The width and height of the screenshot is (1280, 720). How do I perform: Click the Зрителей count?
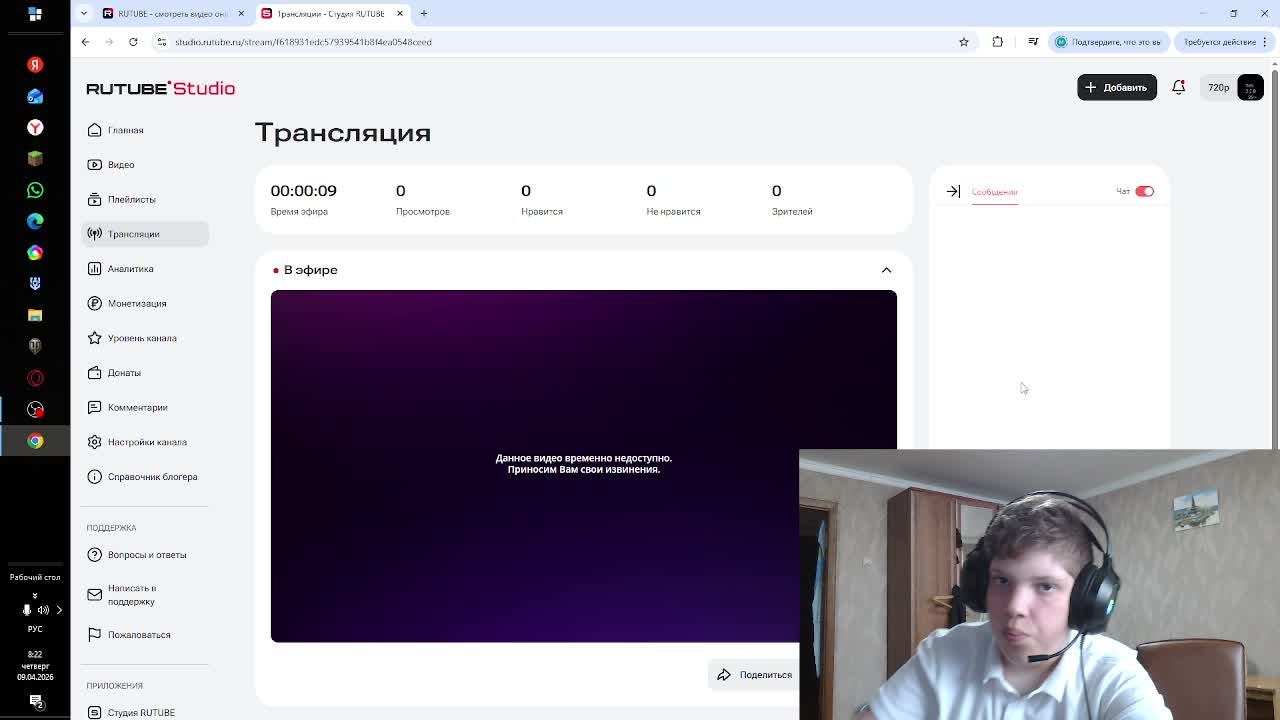click(x=792, y=199)
